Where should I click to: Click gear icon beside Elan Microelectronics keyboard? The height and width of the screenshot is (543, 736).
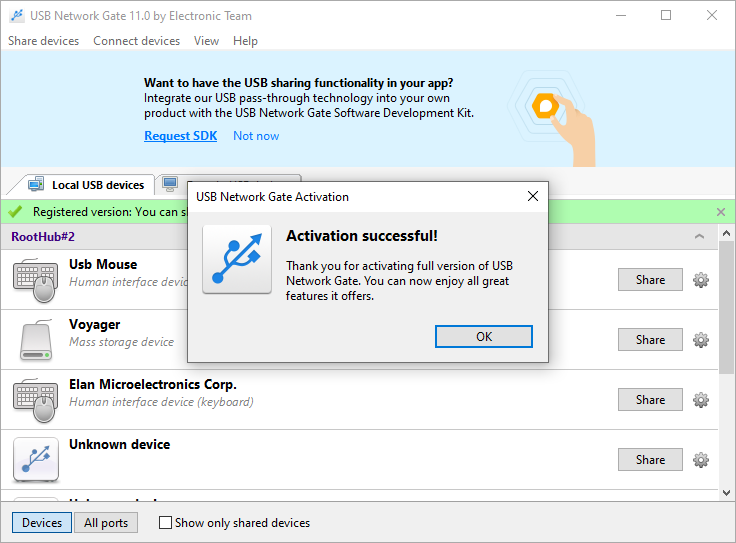pos(701,400)
